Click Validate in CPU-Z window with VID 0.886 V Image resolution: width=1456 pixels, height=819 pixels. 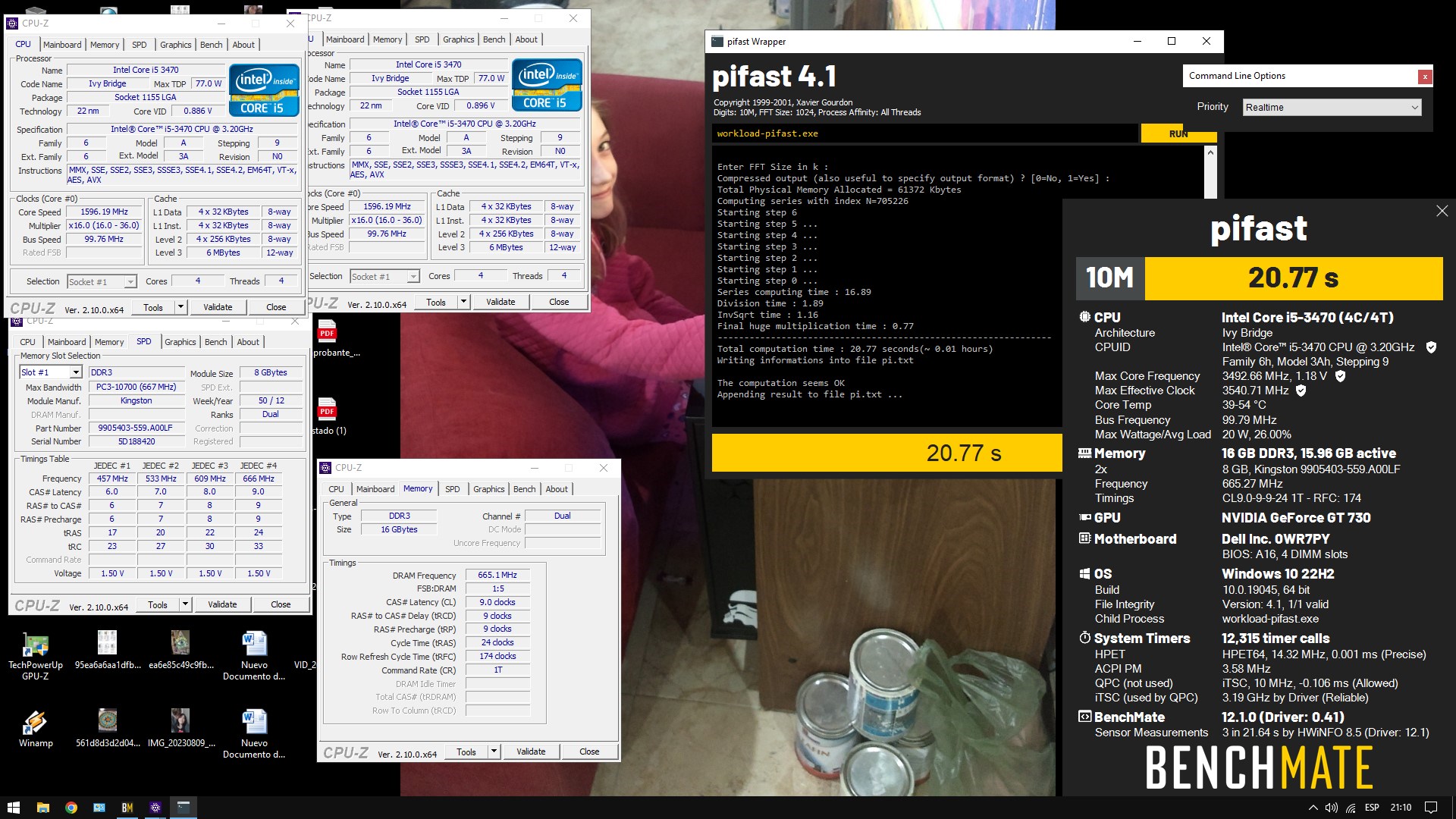218,307
